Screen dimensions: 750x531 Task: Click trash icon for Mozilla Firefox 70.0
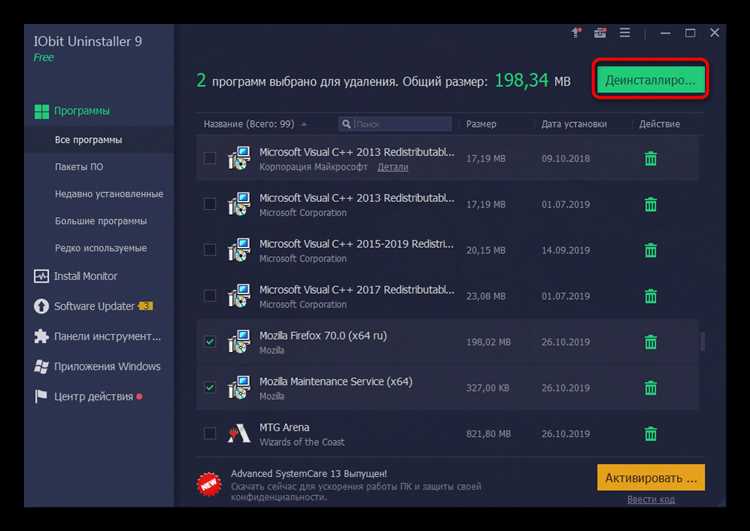pos(651,342)
